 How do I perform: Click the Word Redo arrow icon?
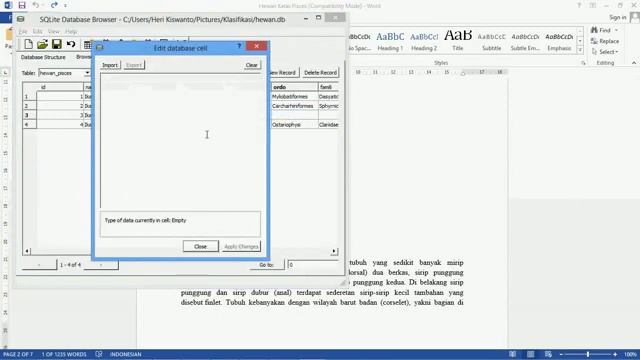click(54, 5)
